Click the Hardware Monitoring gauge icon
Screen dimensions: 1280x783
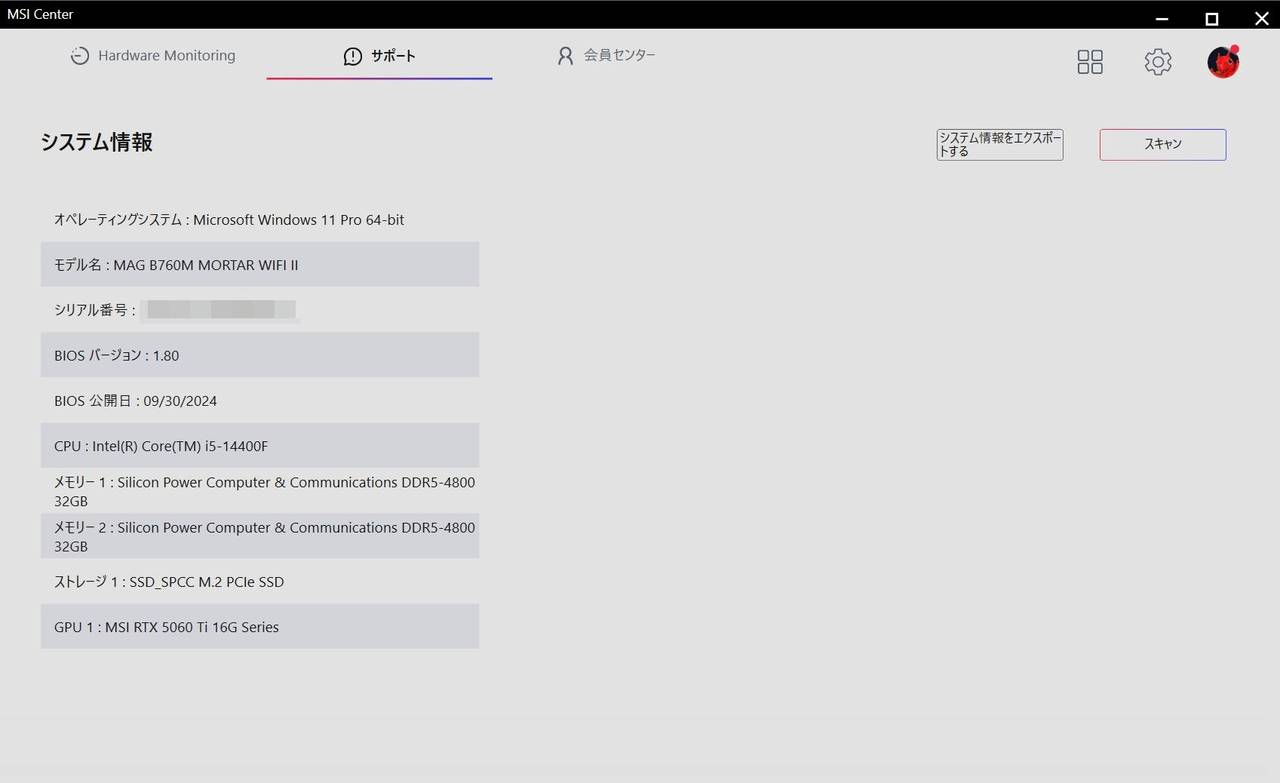coord(80,56)
